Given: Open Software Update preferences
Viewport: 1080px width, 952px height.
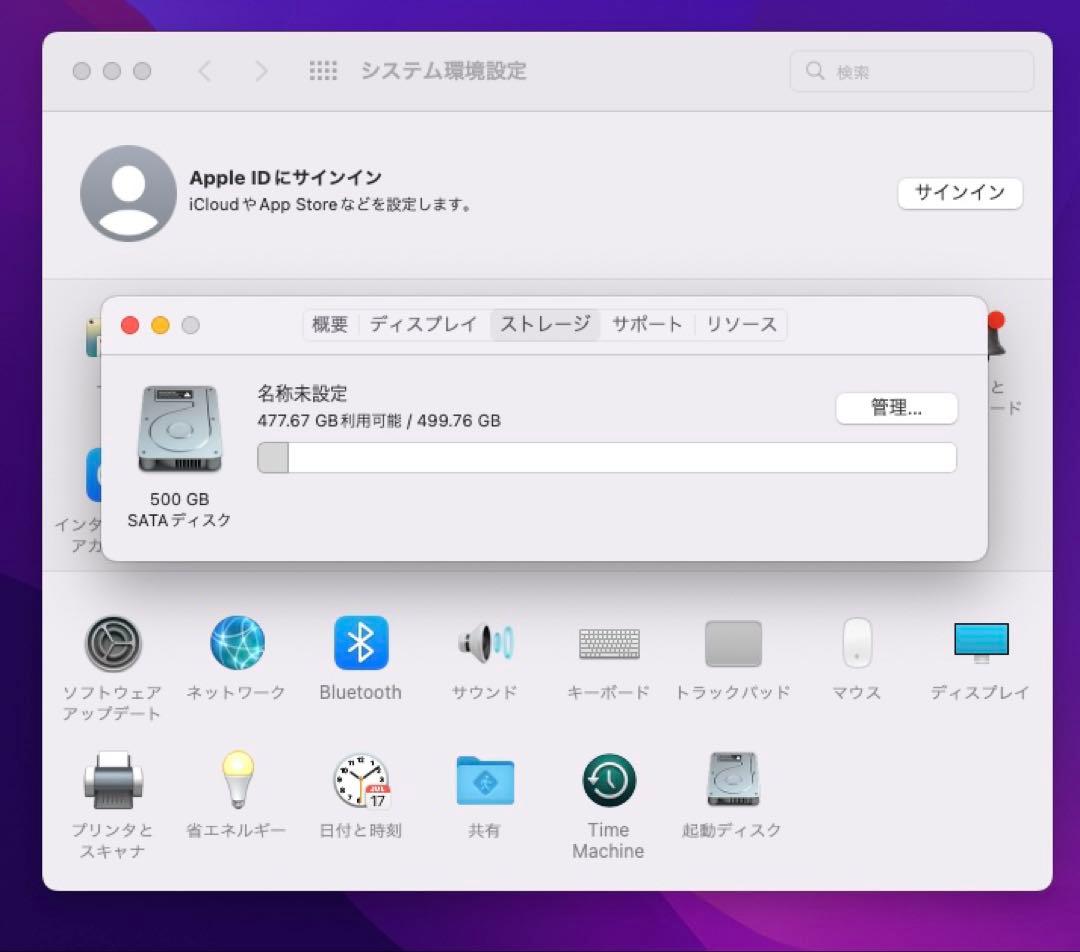Looking at the screenshot, I should [x=112, y=643].
